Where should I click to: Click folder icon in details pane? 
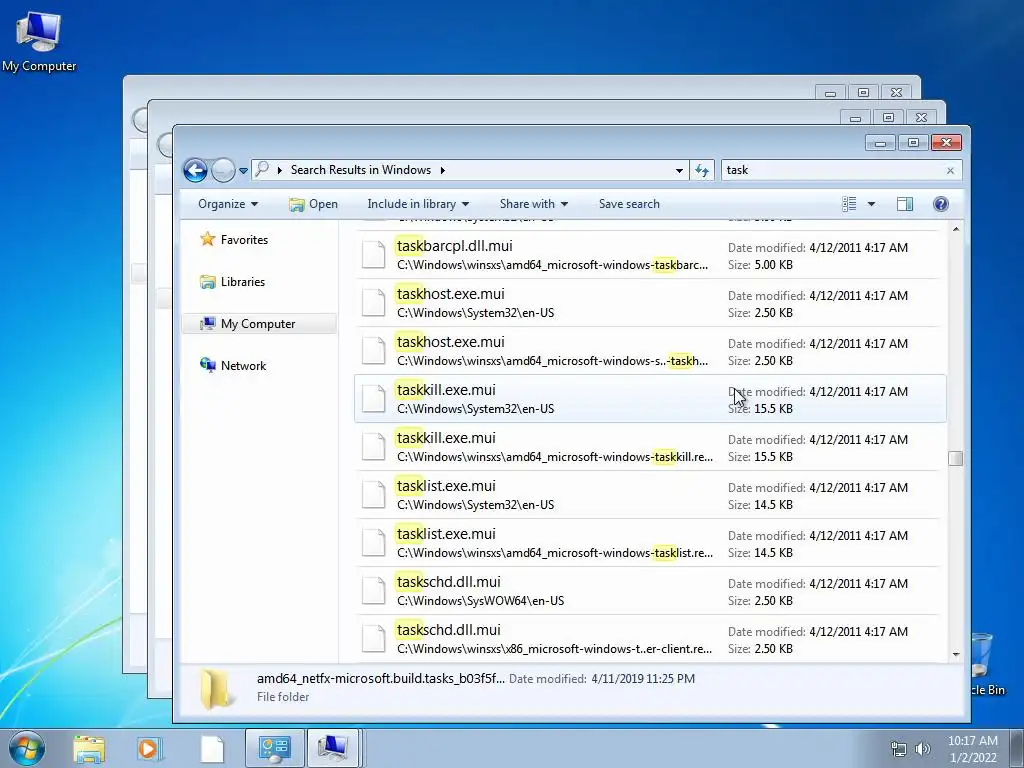click(216, 688)
